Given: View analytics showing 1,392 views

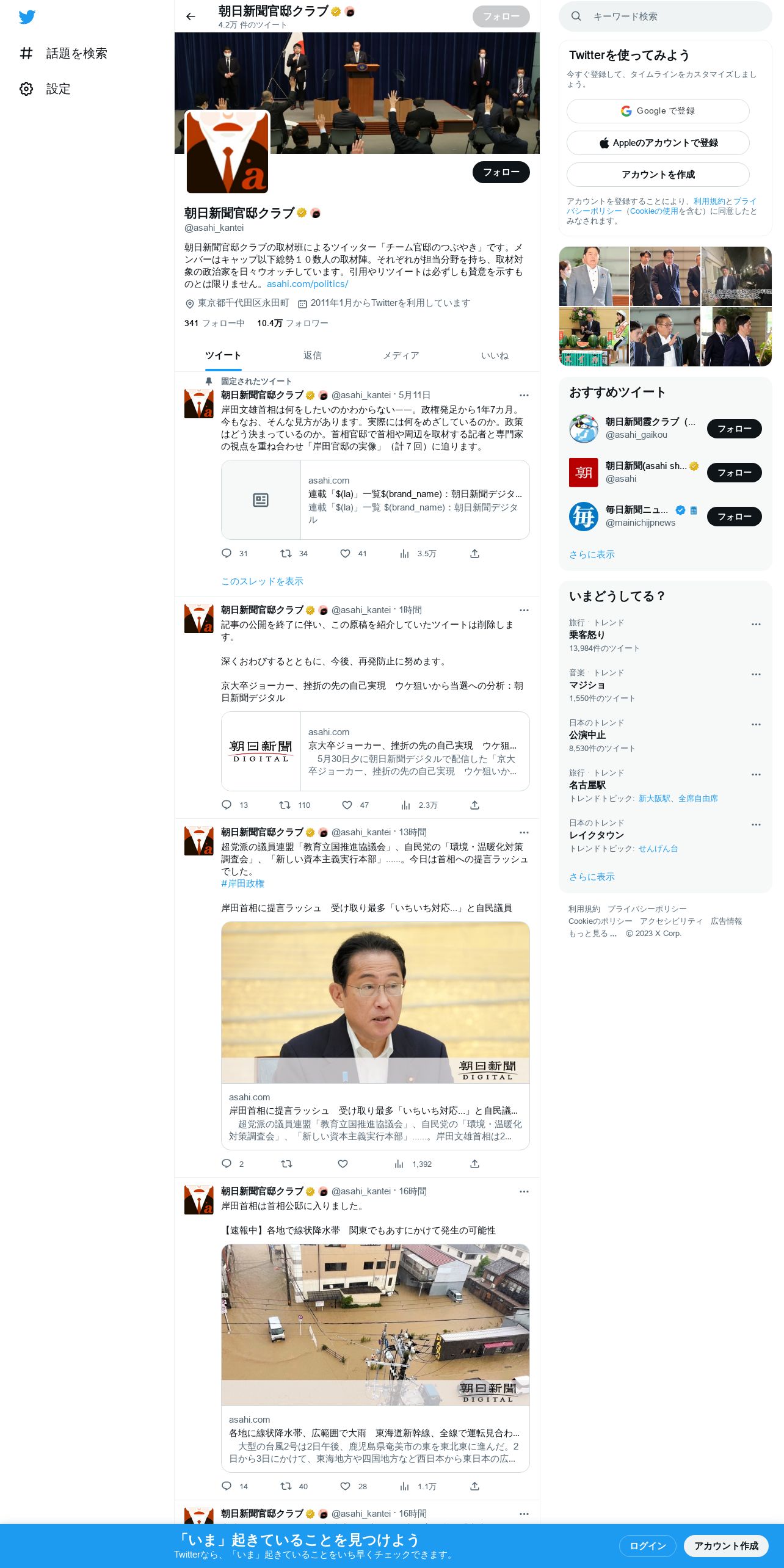Looking at the screenshot, I should [x=413, y=1164].
